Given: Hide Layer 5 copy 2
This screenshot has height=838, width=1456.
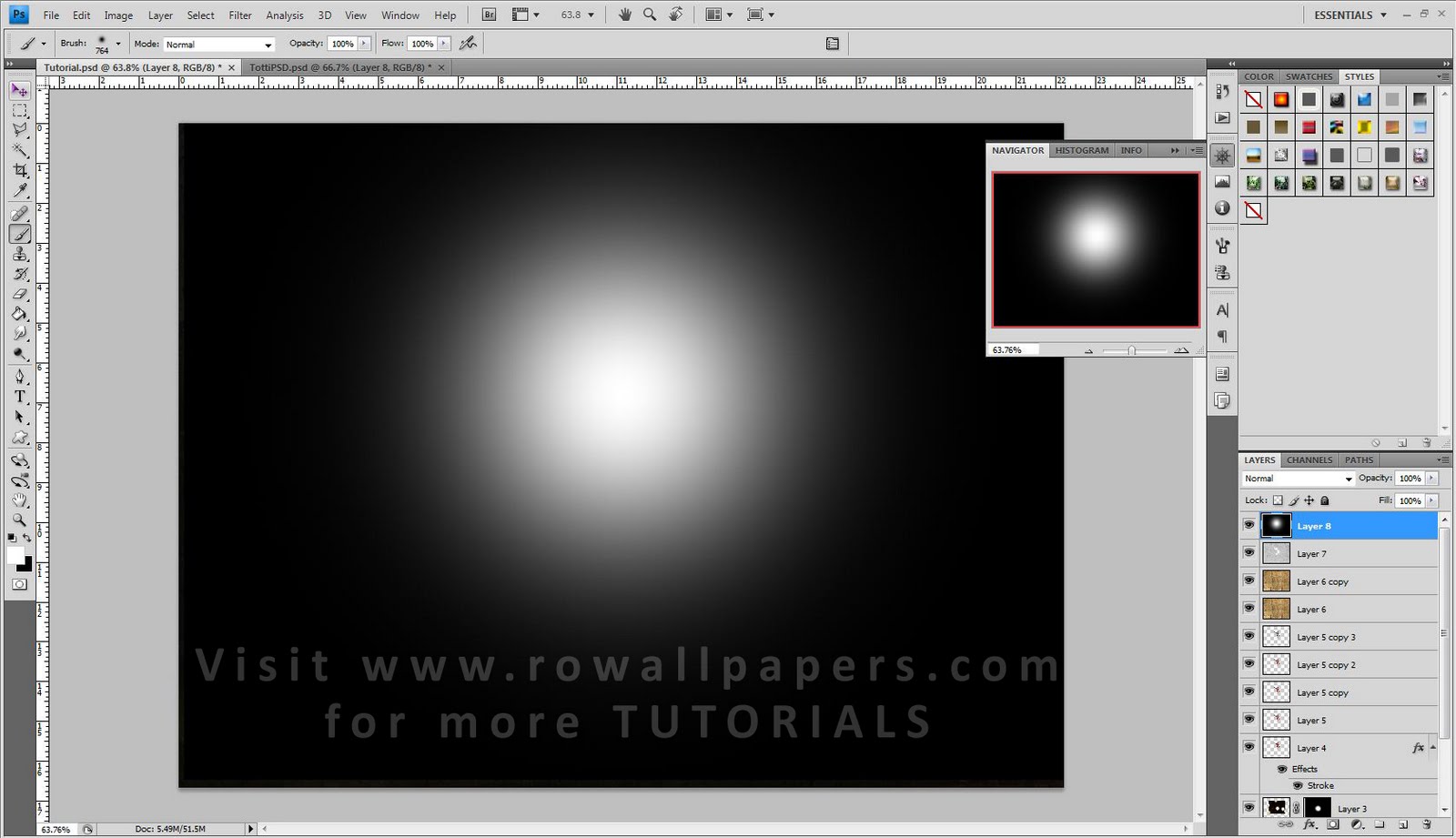Looking at the screenshot, I should [x=1249, y=664].
